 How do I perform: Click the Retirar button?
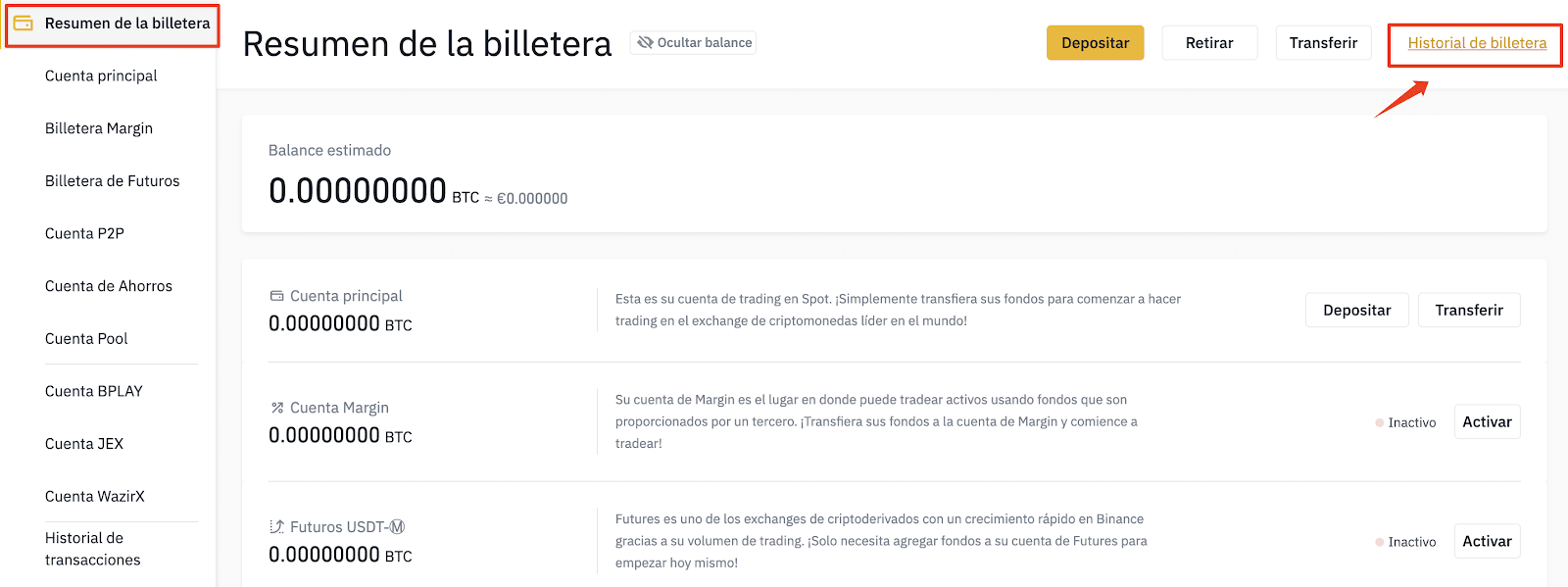coord(1209,43)
